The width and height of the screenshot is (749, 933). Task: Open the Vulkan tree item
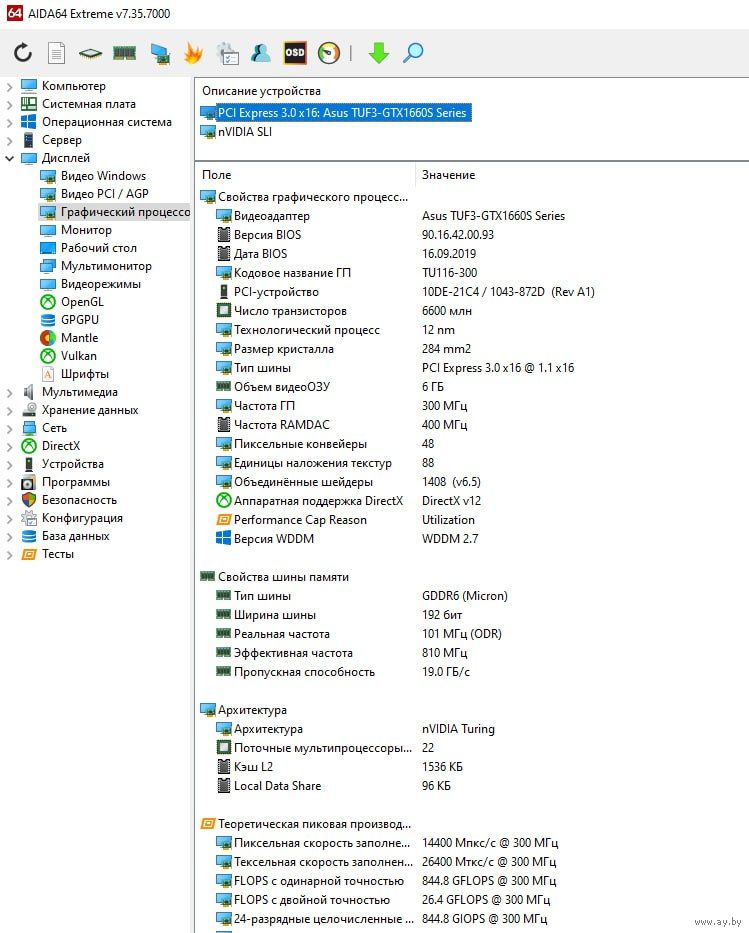point(78,356)
